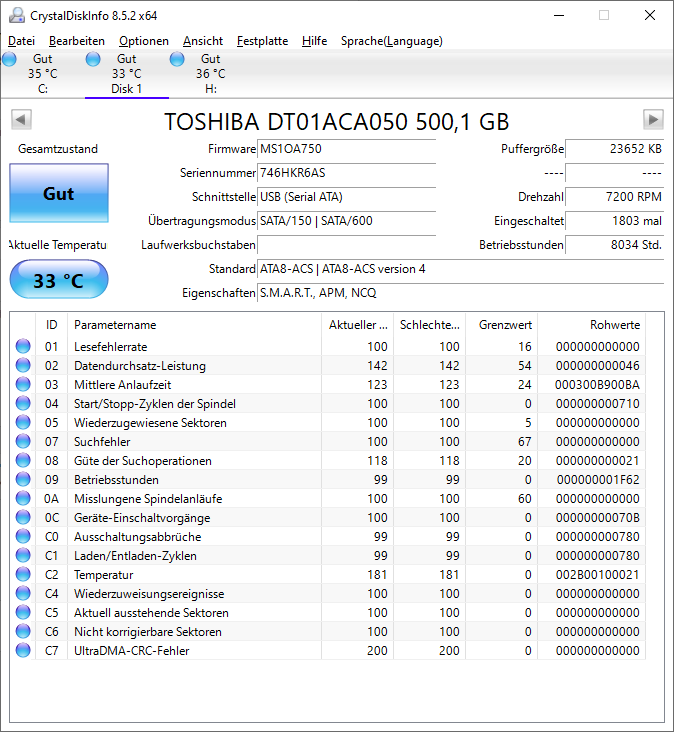
Task: Click the Gesamtzustand label
Action: tap(58, 149)
